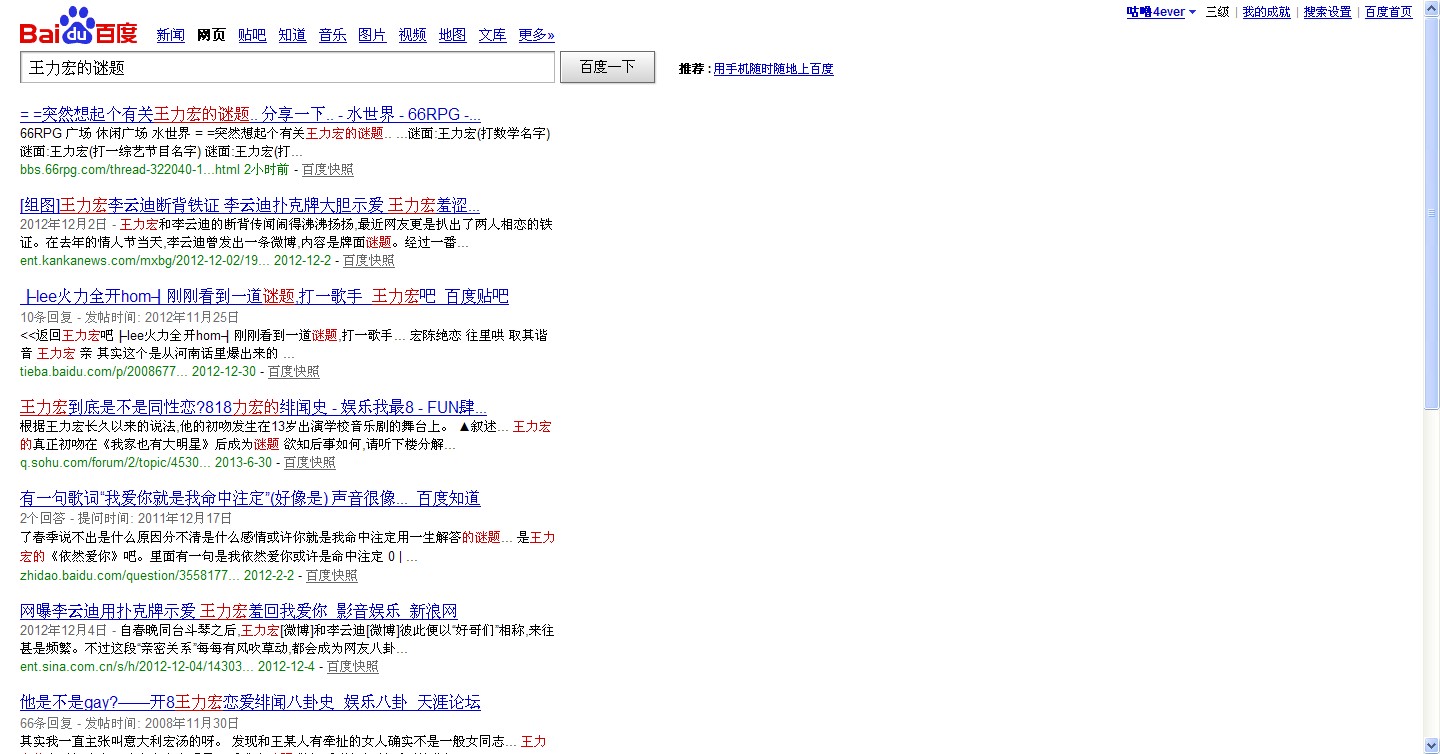Image resolution: width=1440 pixels, height=754 pixels.
Task: Open the Hee火力全开hom 百度贴吧 result
Action: tap(264, 296)
